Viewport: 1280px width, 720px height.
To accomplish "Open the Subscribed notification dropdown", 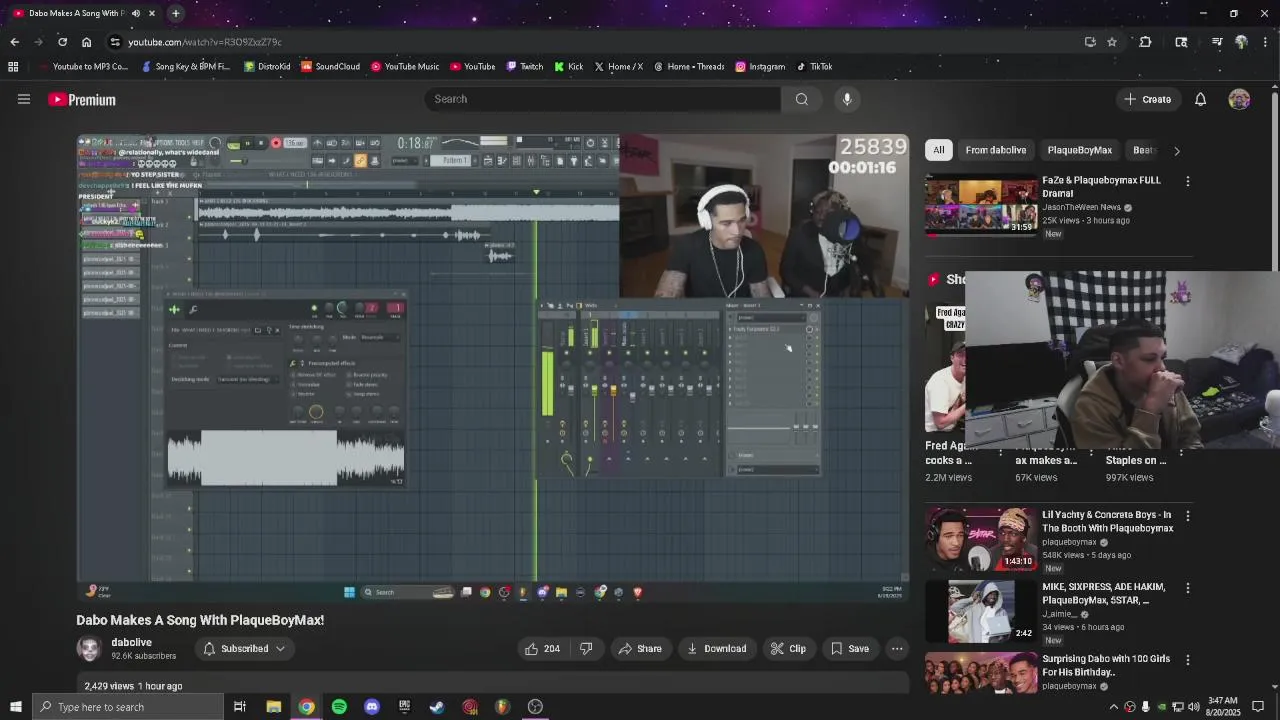I will point(244,649).
